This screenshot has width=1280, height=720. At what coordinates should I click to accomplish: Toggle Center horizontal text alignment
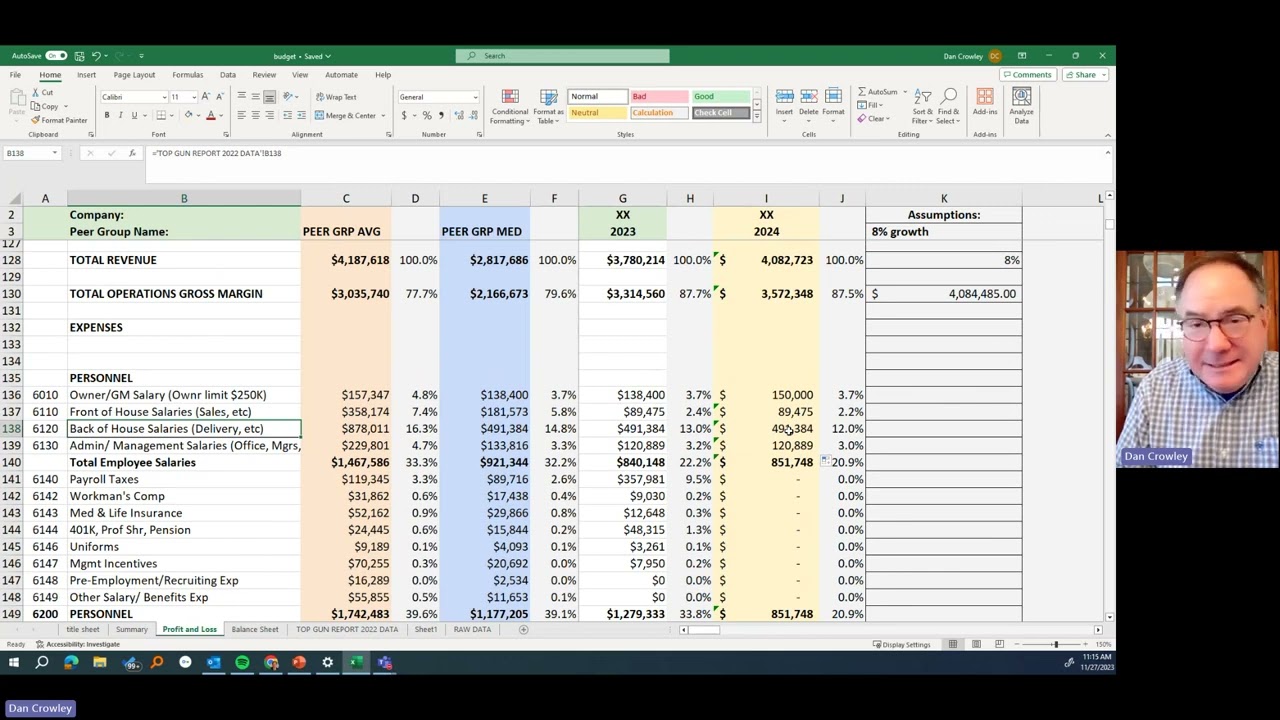coord(255,116)
